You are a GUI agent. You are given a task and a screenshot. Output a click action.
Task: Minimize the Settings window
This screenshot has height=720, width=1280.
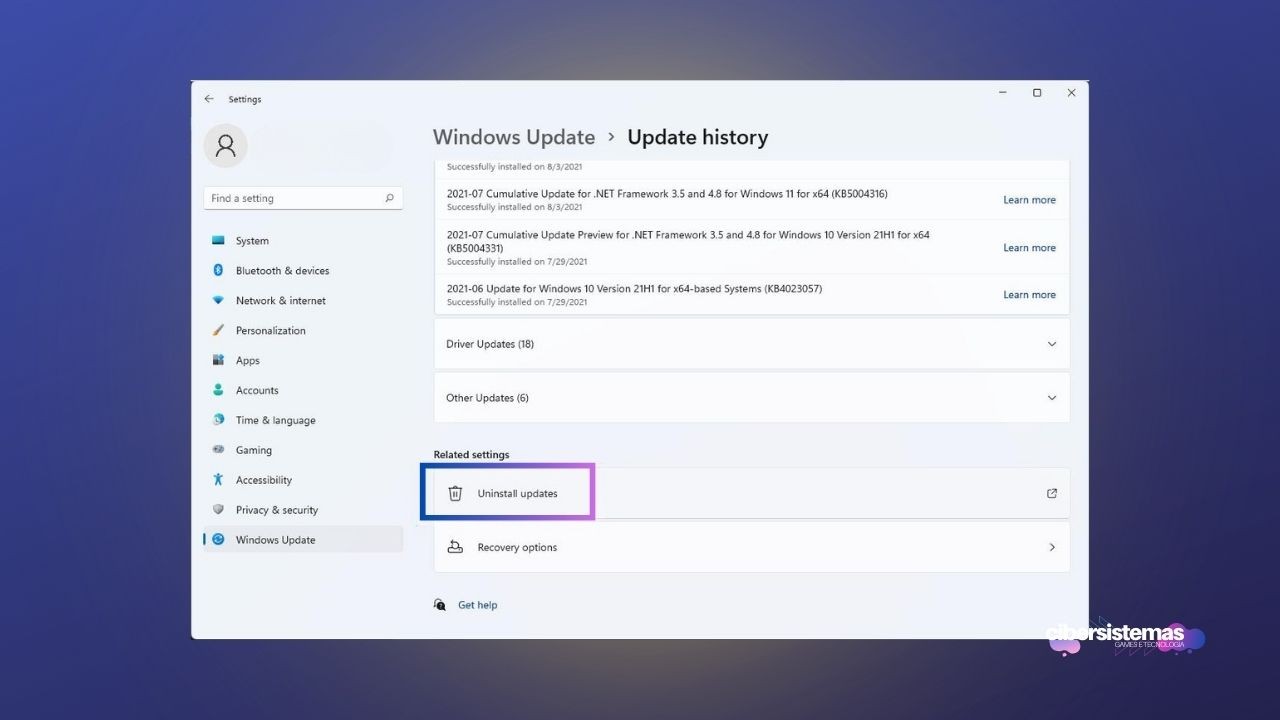pos(1003,93)
